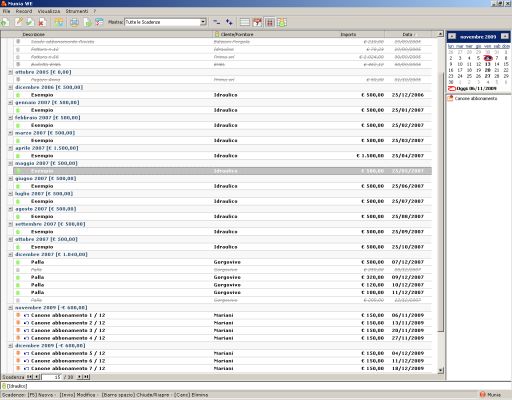Viewport: 512px width, 400px height.
Task: Jump to last record in navigator
Action: point(86,377)
